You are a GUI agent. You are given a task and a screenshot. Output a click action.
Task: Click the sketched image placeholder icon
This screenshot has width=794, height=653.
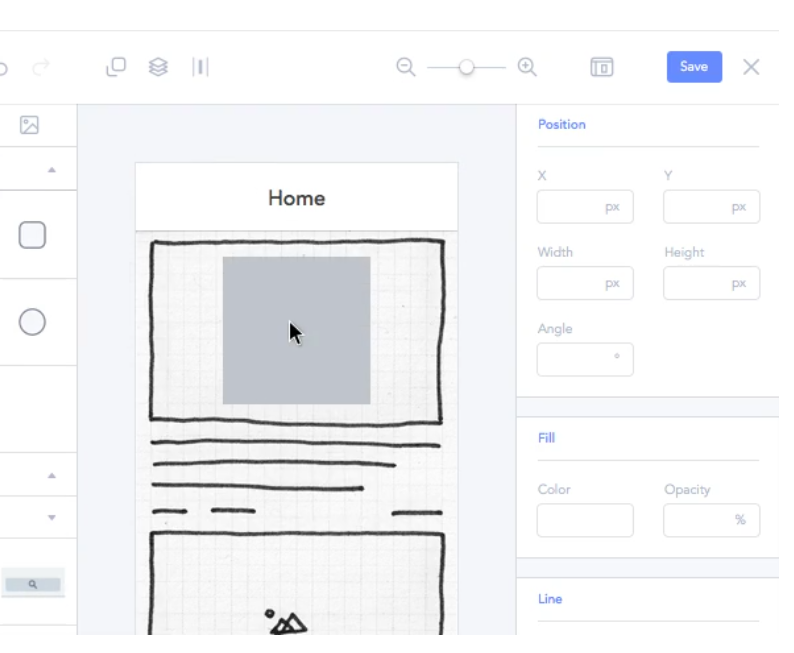[x=286, y=621]
